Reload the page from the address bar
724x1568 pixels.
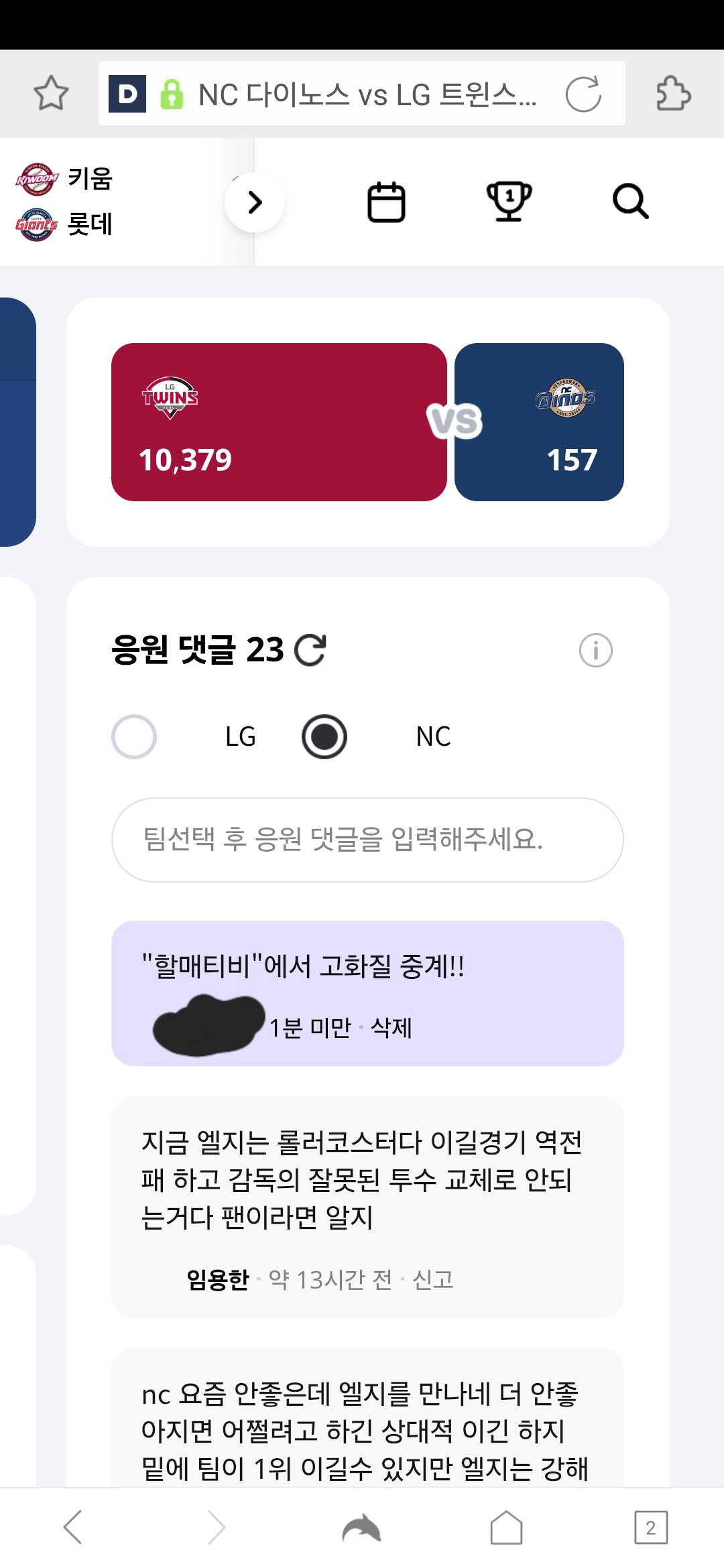[583, 94]
